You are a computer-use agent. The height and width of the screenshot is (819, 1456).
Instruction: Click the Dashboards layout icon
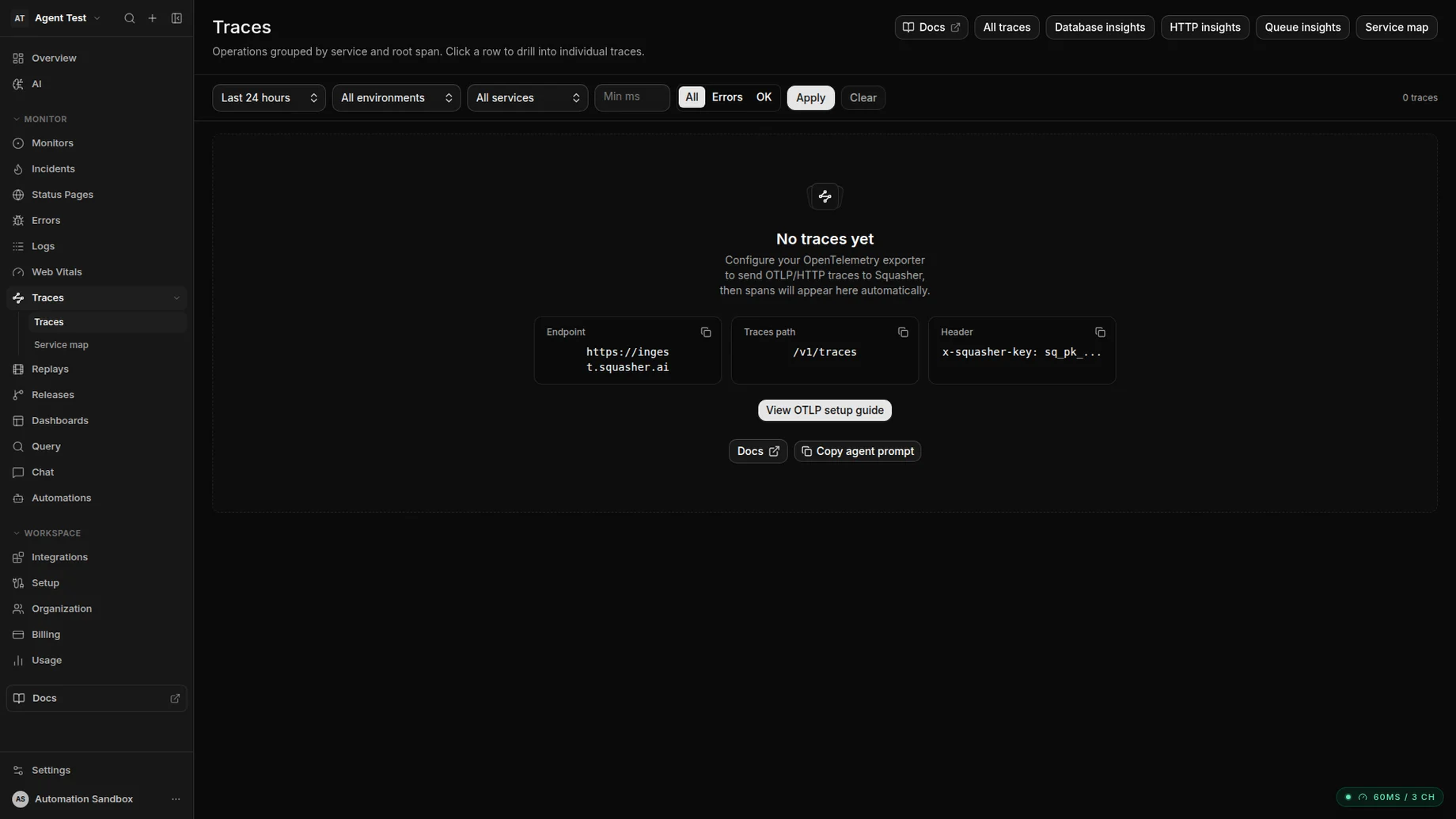point(18,421)
